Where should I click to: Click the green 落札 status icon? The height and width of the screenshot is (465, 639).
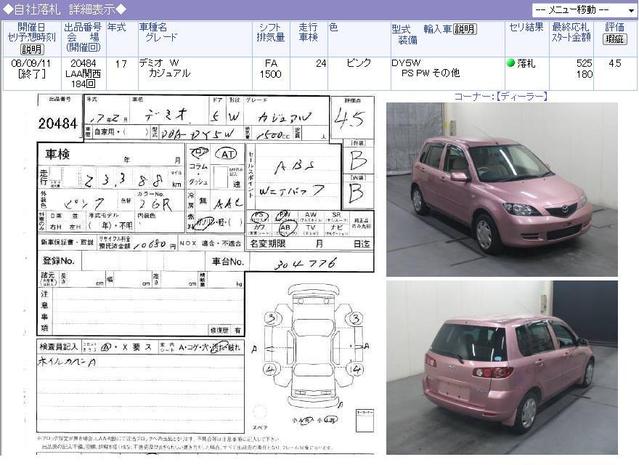[511, 63]
